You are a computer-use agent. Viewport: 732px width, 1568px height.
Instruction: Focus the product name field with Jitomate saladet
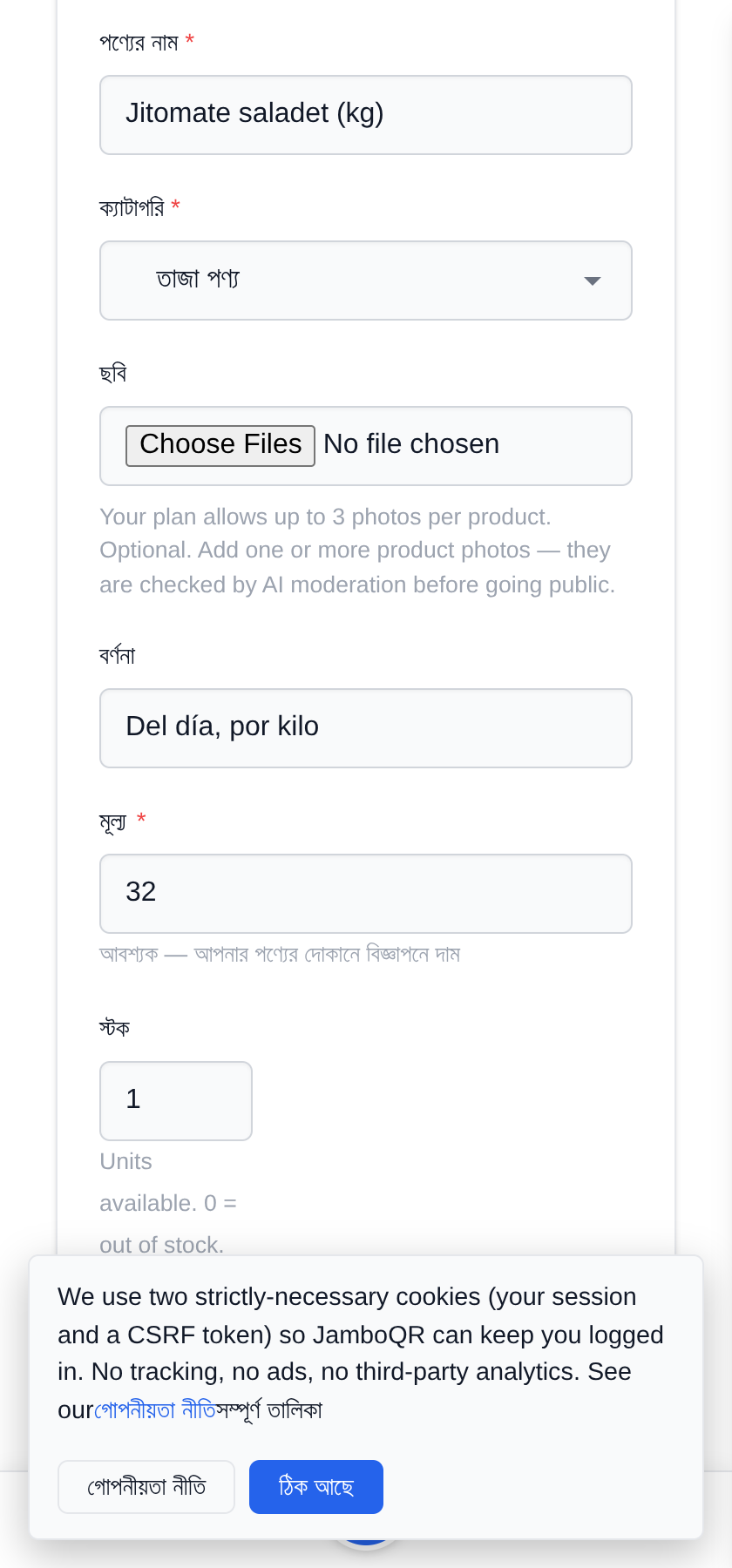(366, 115)
